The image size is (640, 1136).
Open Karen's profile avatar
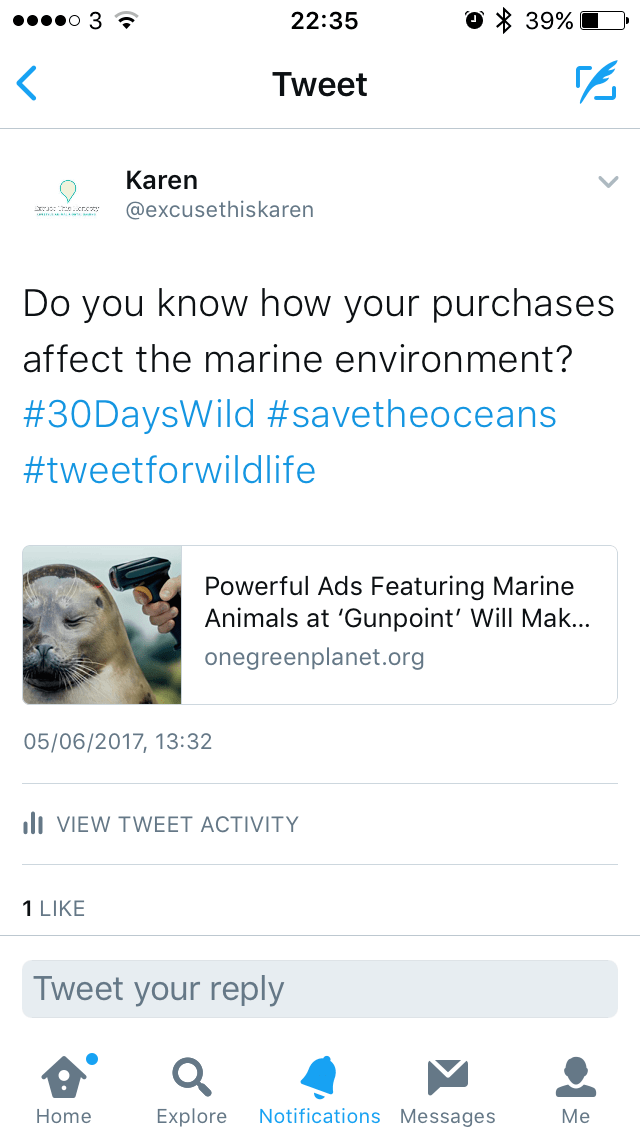coord(67,196)
